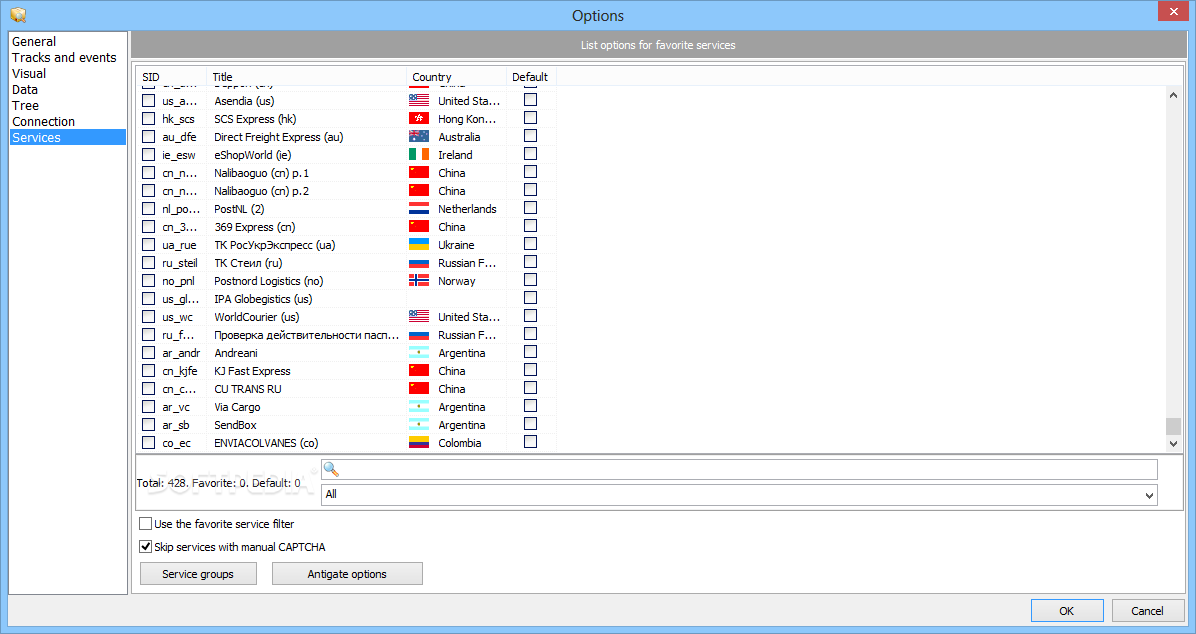Click the Argentina flag in the SendBox row

click(419, 425)
